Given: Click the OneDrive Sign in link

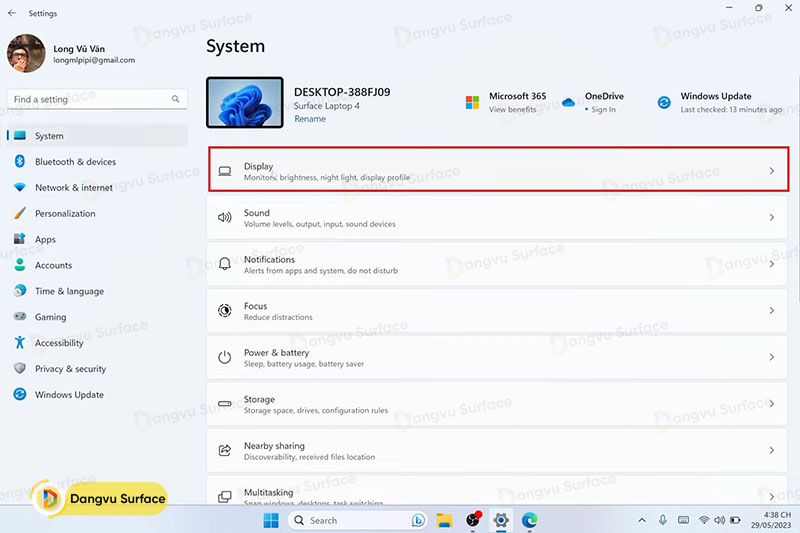Looking at the screenshot, I should coord(603,110).
